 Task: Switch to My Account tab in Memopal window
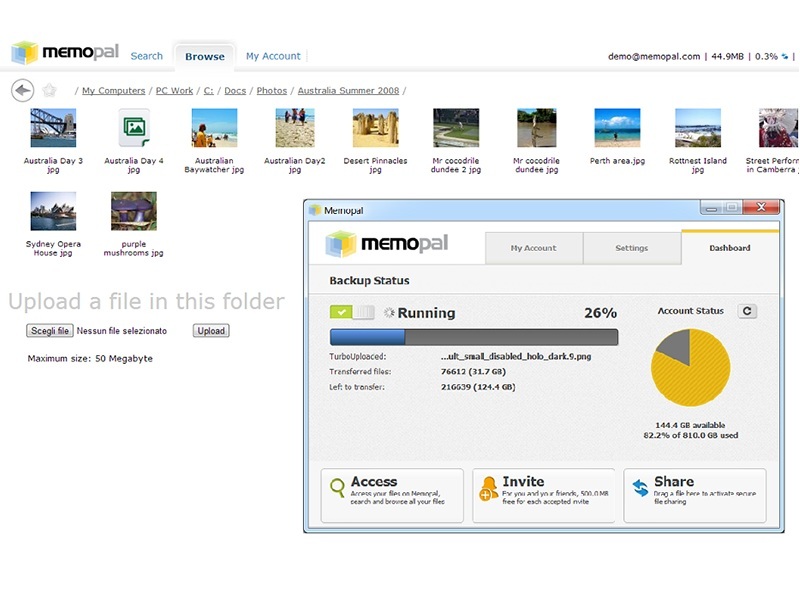point(534,248)
